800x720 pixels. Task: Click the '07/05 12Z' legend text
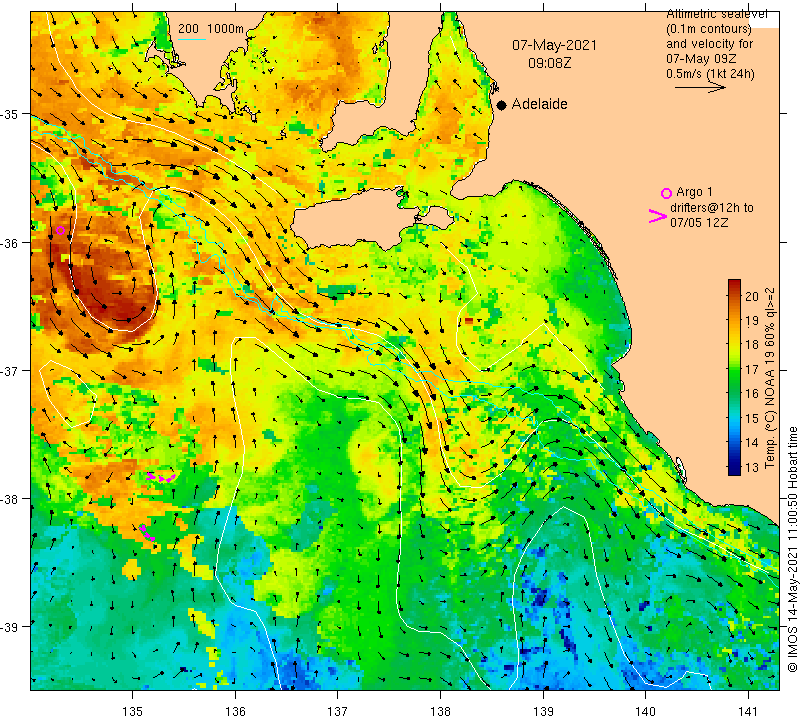699,222
